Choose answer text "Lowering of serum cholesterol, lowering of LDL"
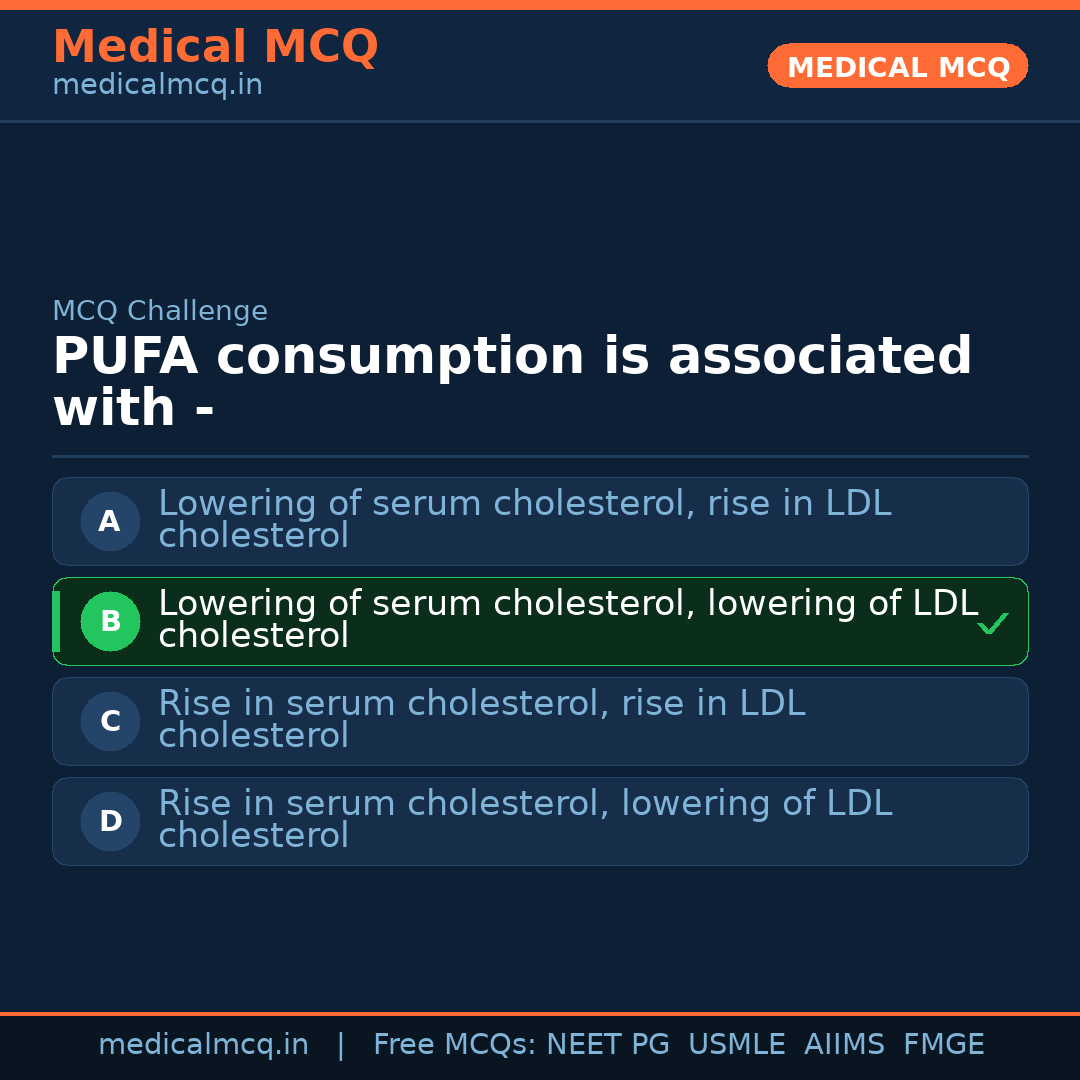 tap(567, 604)
